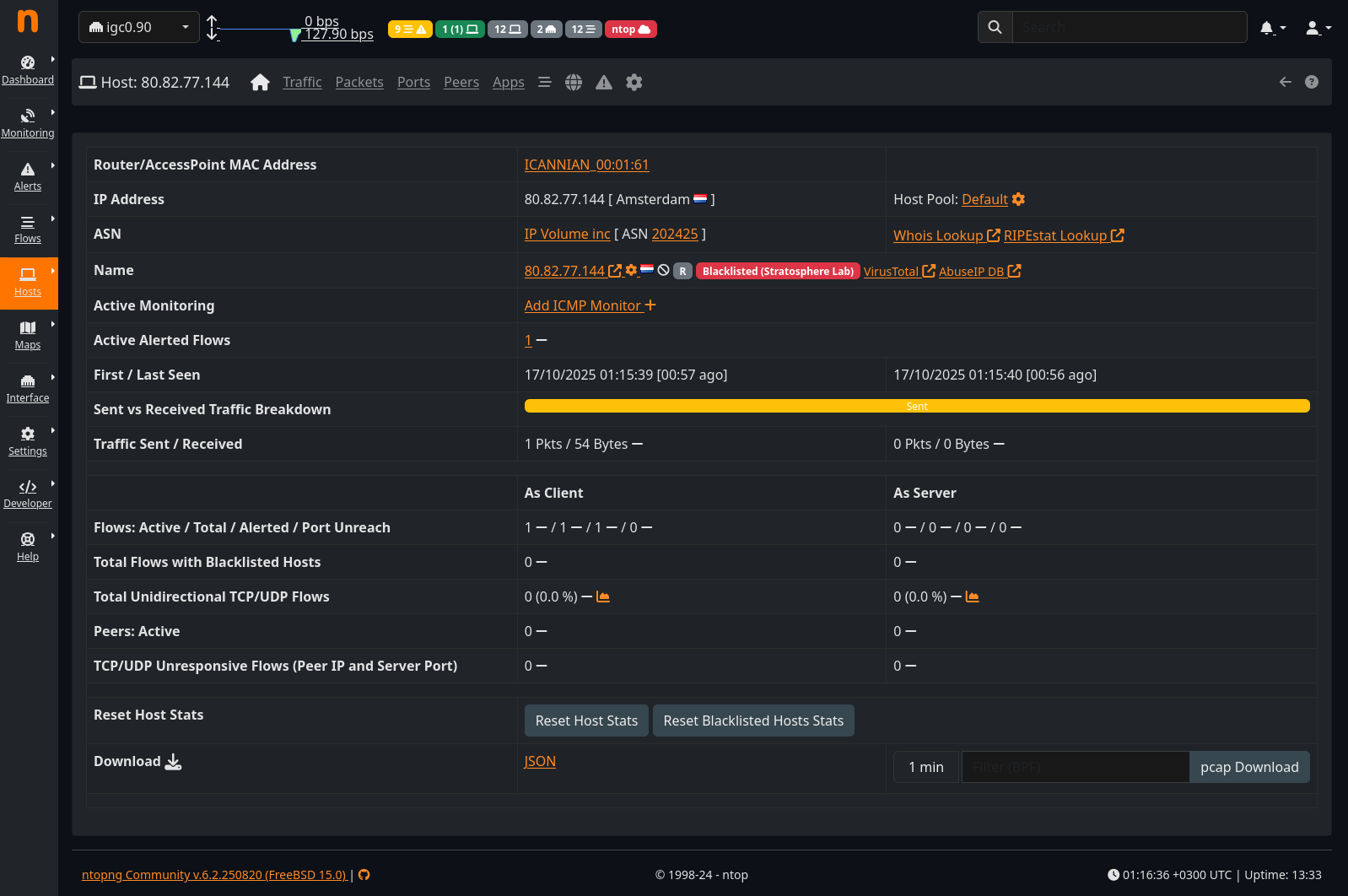Image resolution: width=1348 pixels, height=896 pixels.
Task: Open Default host pool link
Action: coord(984,199)
